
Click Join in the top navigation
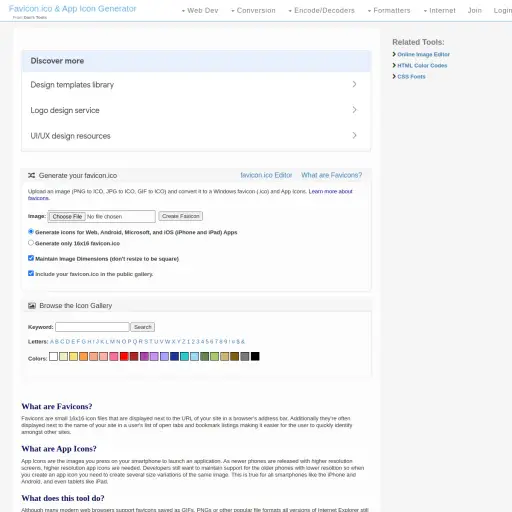coord(475,11)
